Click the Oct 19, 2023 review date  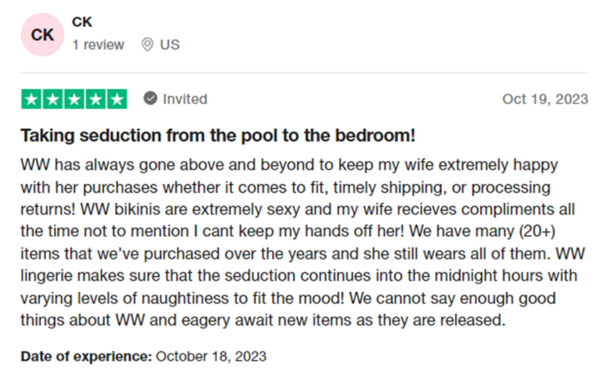pyautogui.click(x=545, y=99)
